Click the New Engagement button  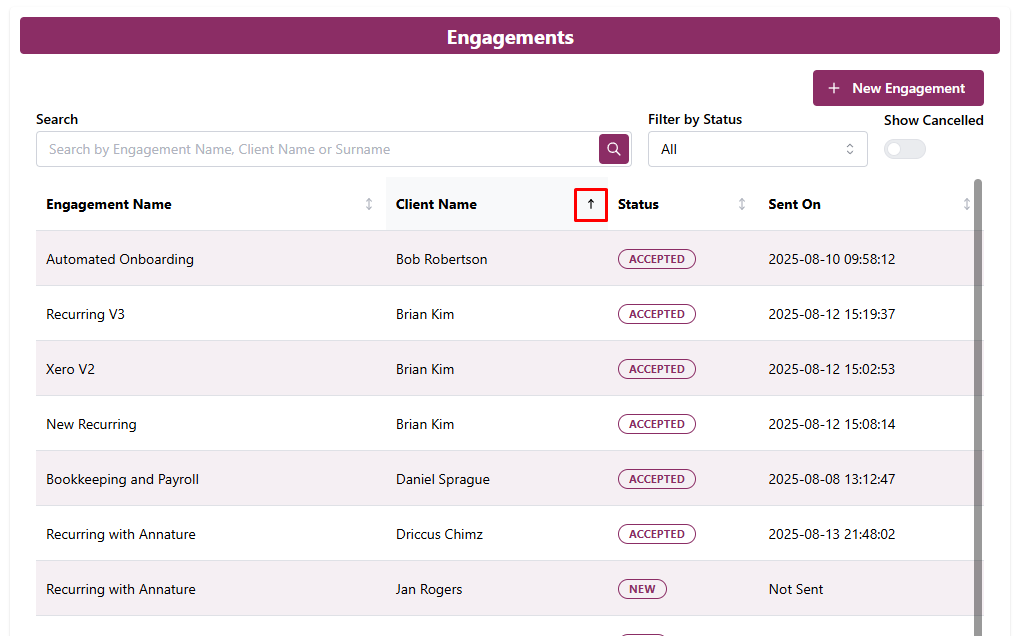[897, 88]
